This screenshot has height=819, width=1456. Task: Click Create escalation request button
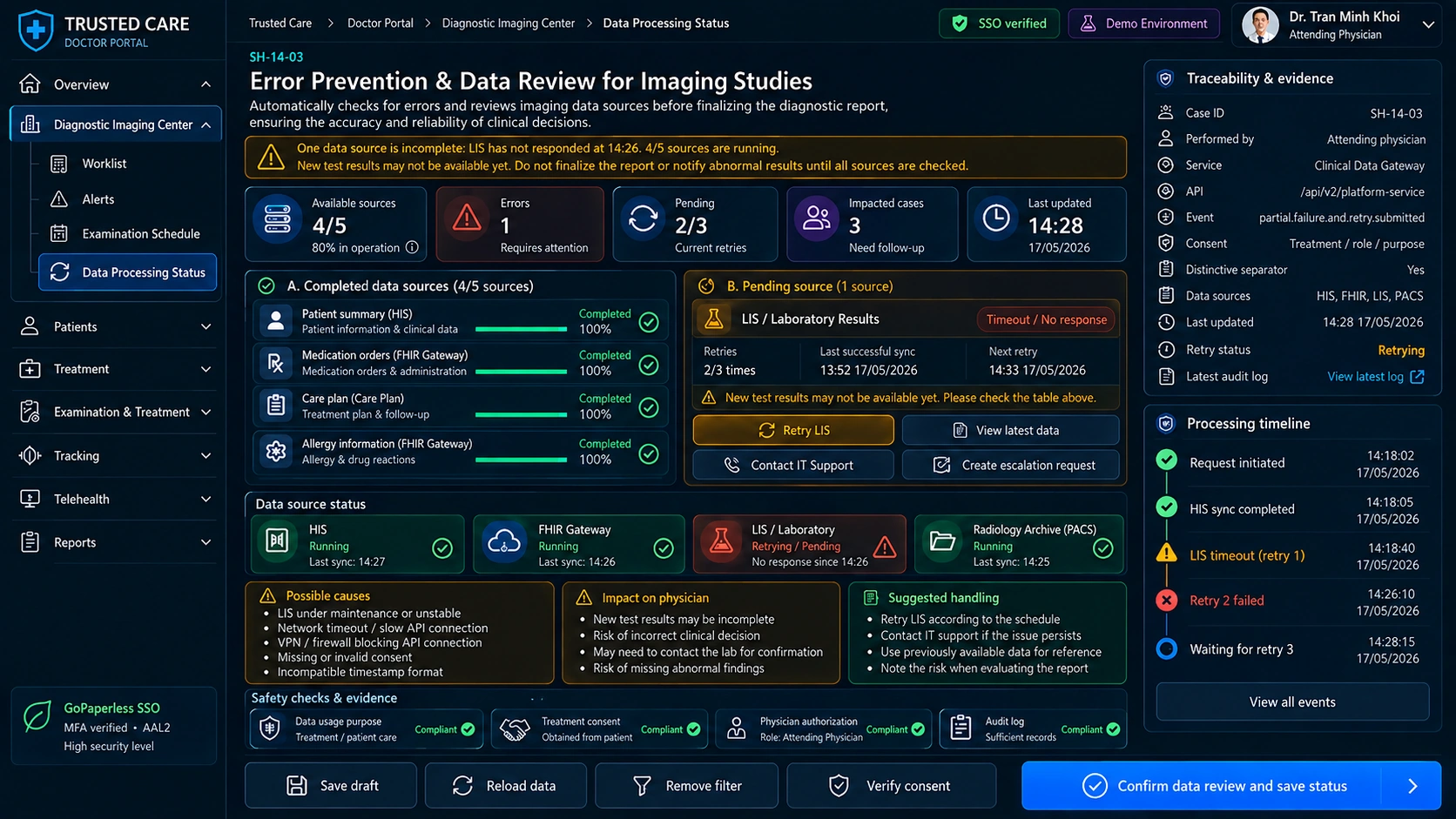[x=1010, y=465]
